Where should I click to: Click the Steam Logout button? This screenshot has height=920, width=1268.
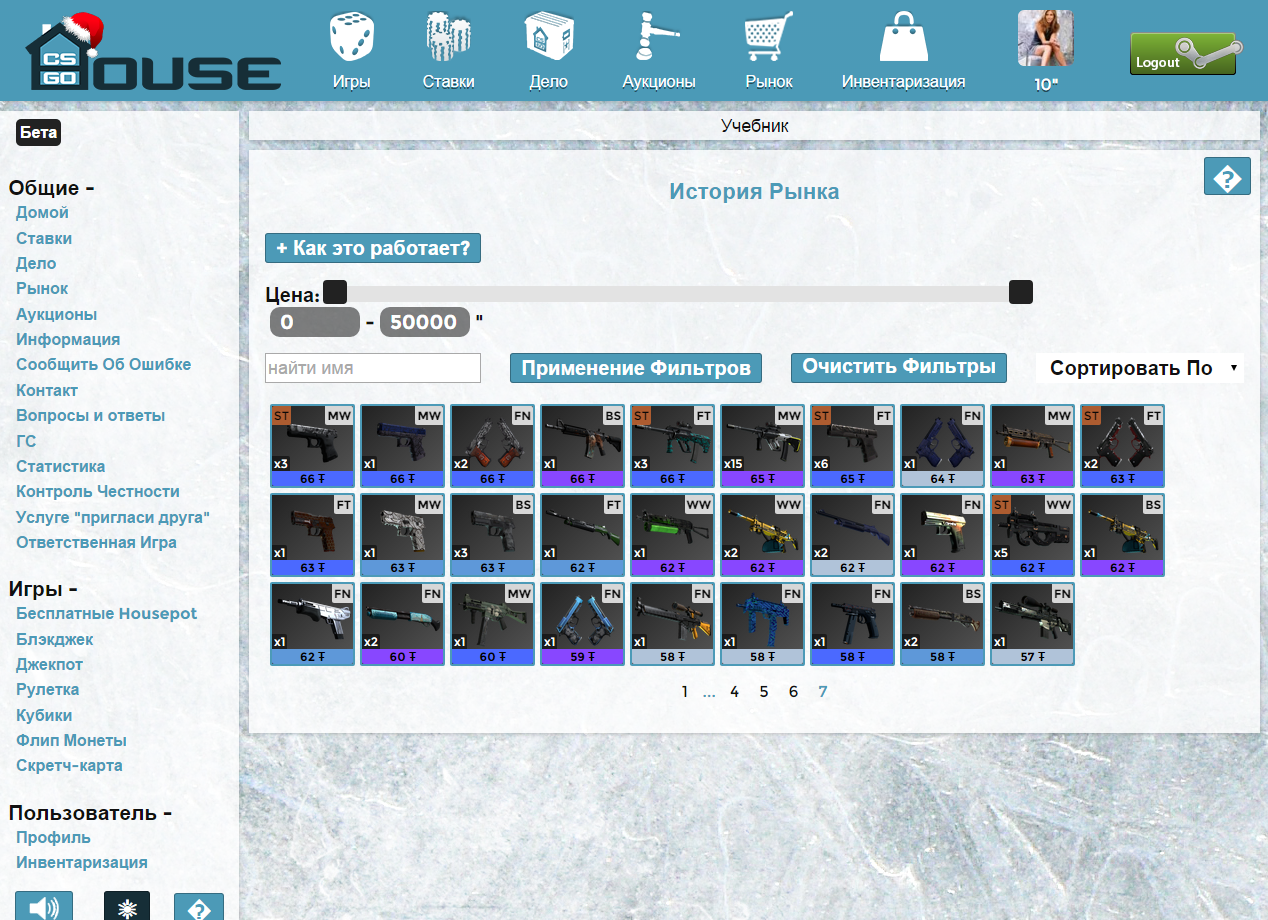tap(1186, 55)
